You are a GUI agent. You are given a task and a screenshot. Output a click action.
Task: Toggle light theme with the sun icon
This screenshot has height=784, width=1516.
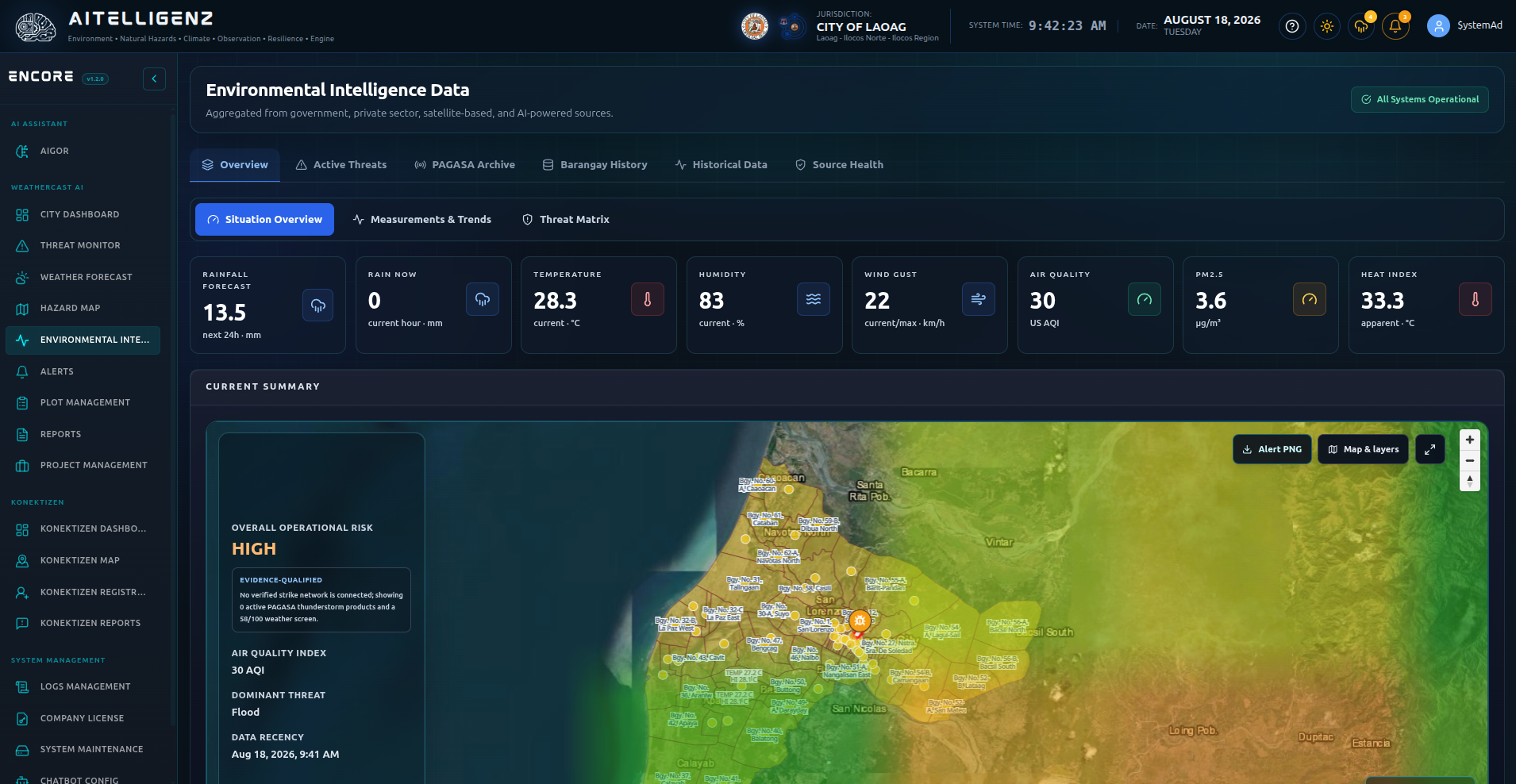pos(1326,26)
